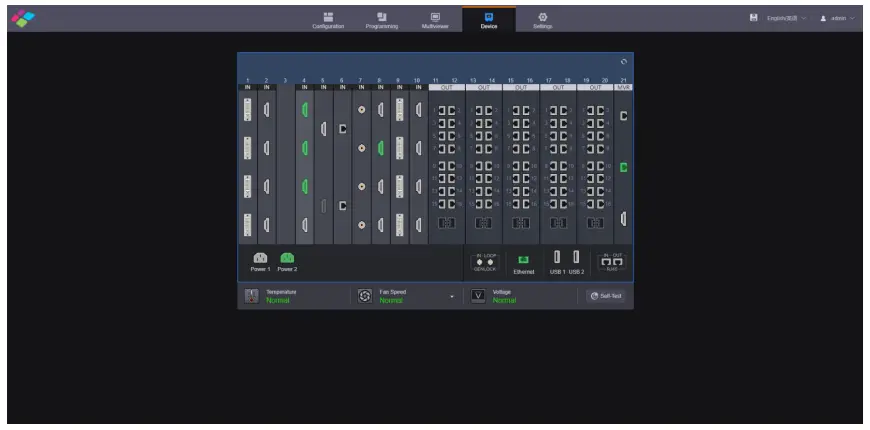Click the refresh icon in the device panel
The image size is (870, 430).
(x=623, y=62)
